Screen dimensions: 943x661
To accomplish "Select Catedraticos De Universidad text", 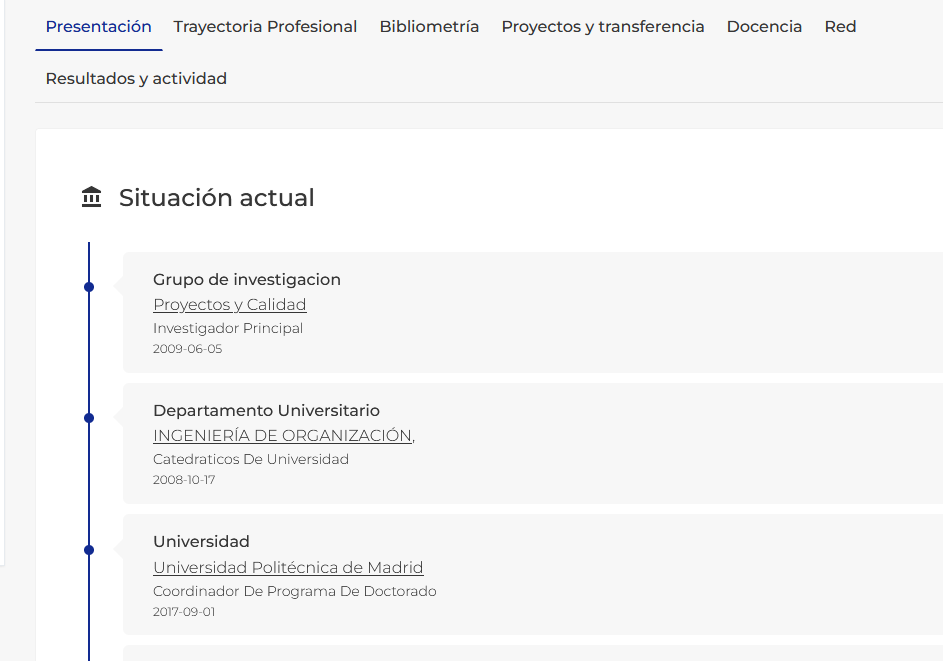I will point(251,460).
